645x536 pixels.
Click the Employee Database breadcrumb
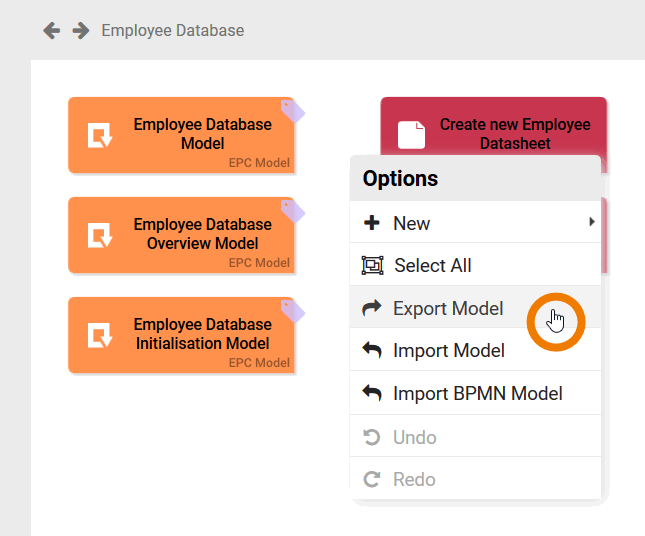(172, 31)
